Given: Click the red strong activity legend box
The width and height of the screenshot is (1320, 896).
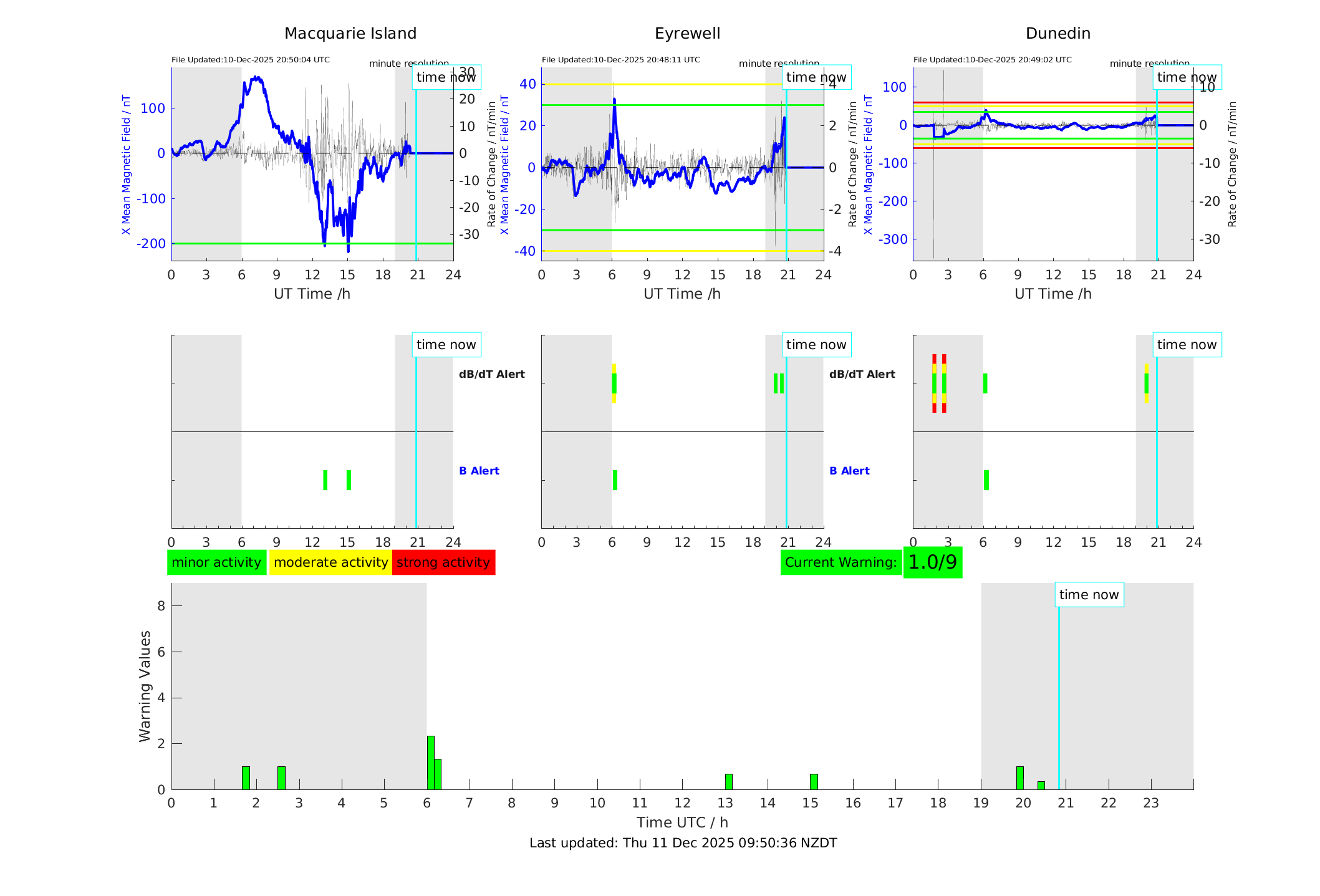Looking at the screenshot, I should pos(443,562).
